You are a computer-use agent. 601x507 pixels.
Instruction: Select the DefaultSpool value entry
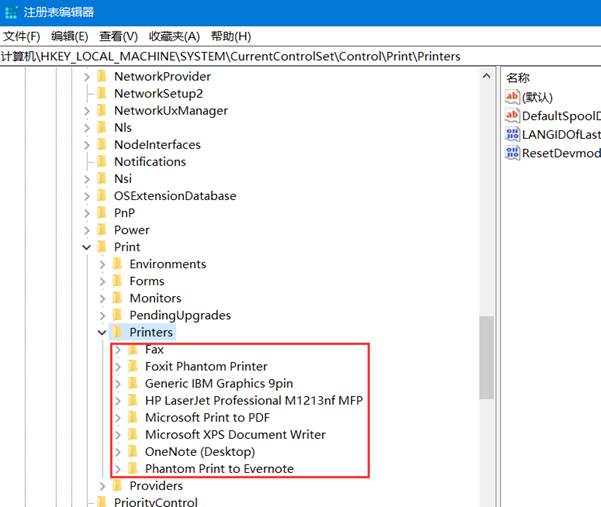(561, 116)
